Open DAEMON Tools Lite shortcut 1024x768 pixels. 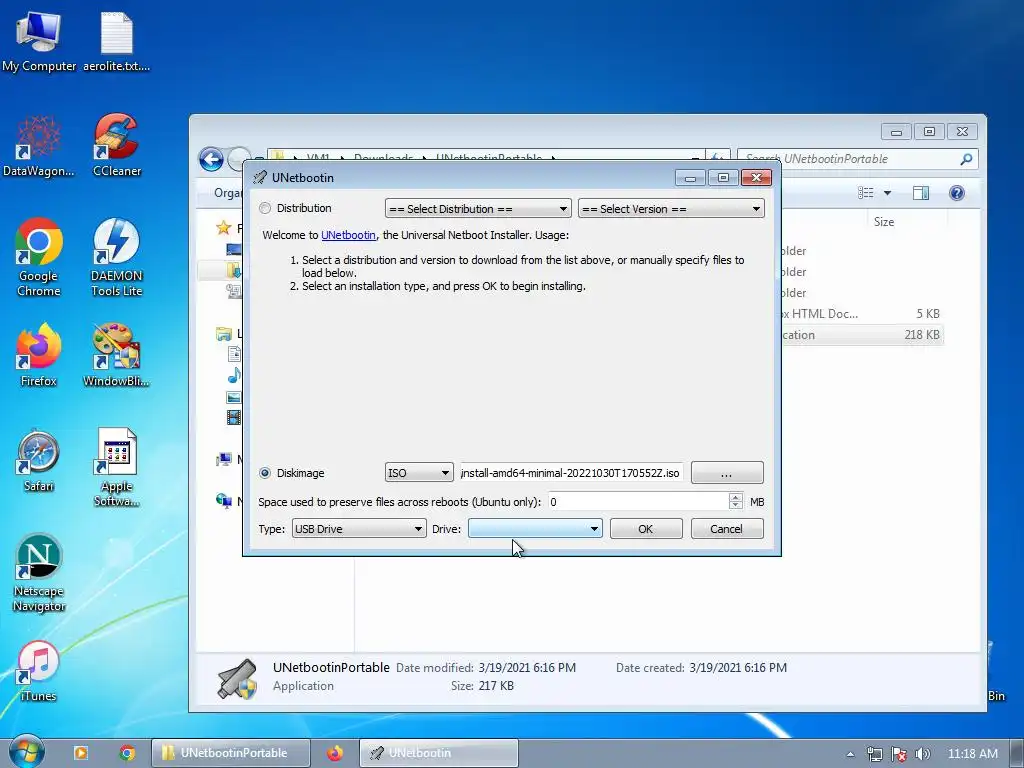pos(116,258)
